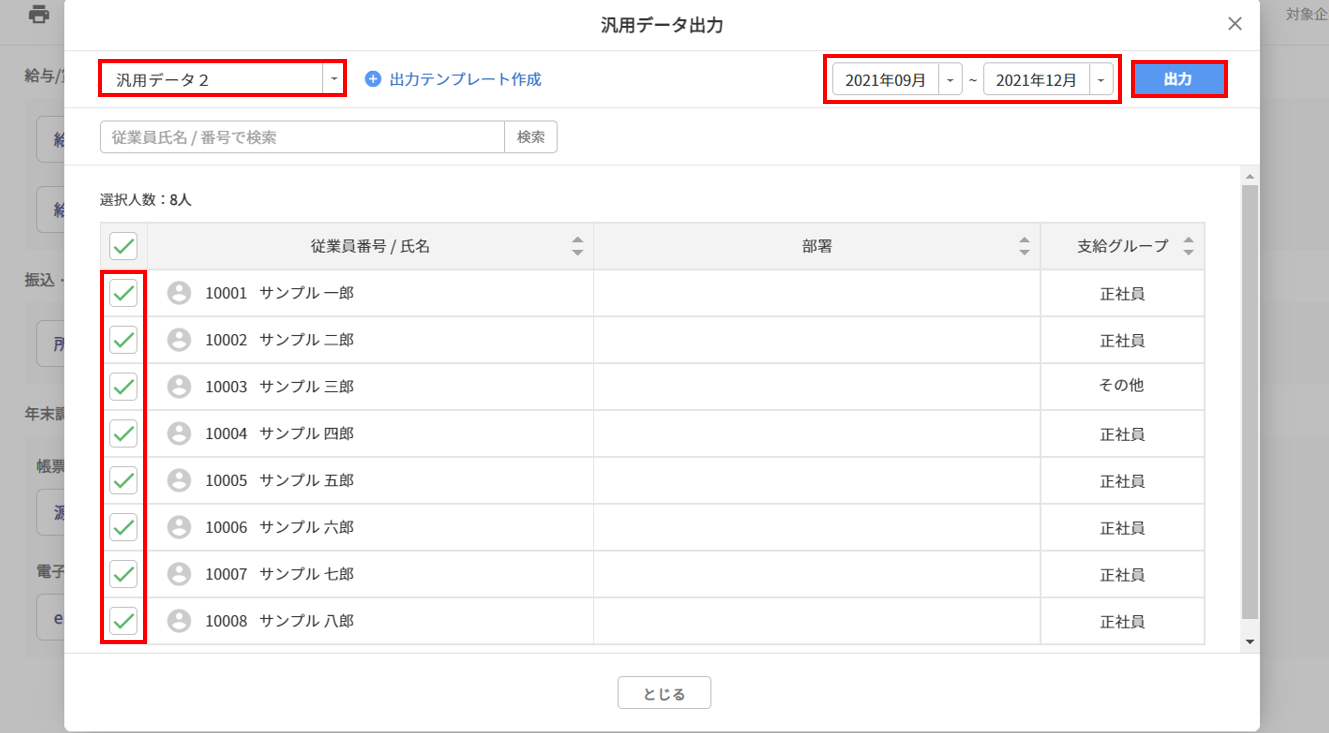Uncheck employee 10005 サンプル 五郎
Viewport: 1329px width, 733px height.
[x=123, y=480]
